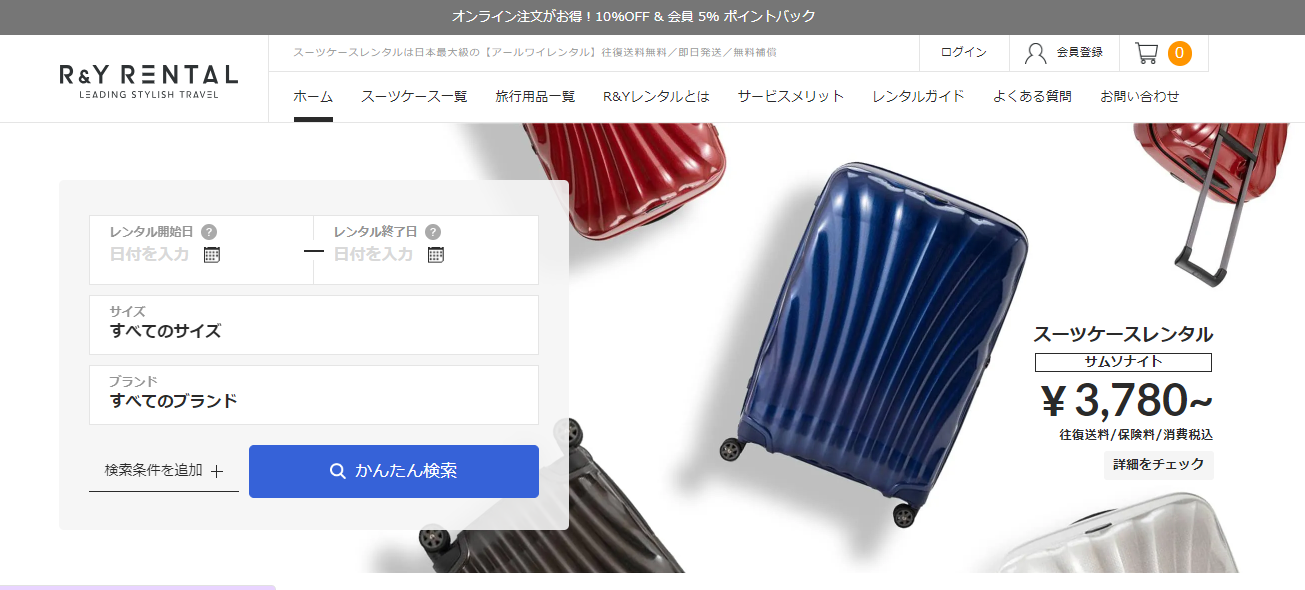Show help for レンタル開始日 question mark
1305x590 pixels.
(209, 232)
